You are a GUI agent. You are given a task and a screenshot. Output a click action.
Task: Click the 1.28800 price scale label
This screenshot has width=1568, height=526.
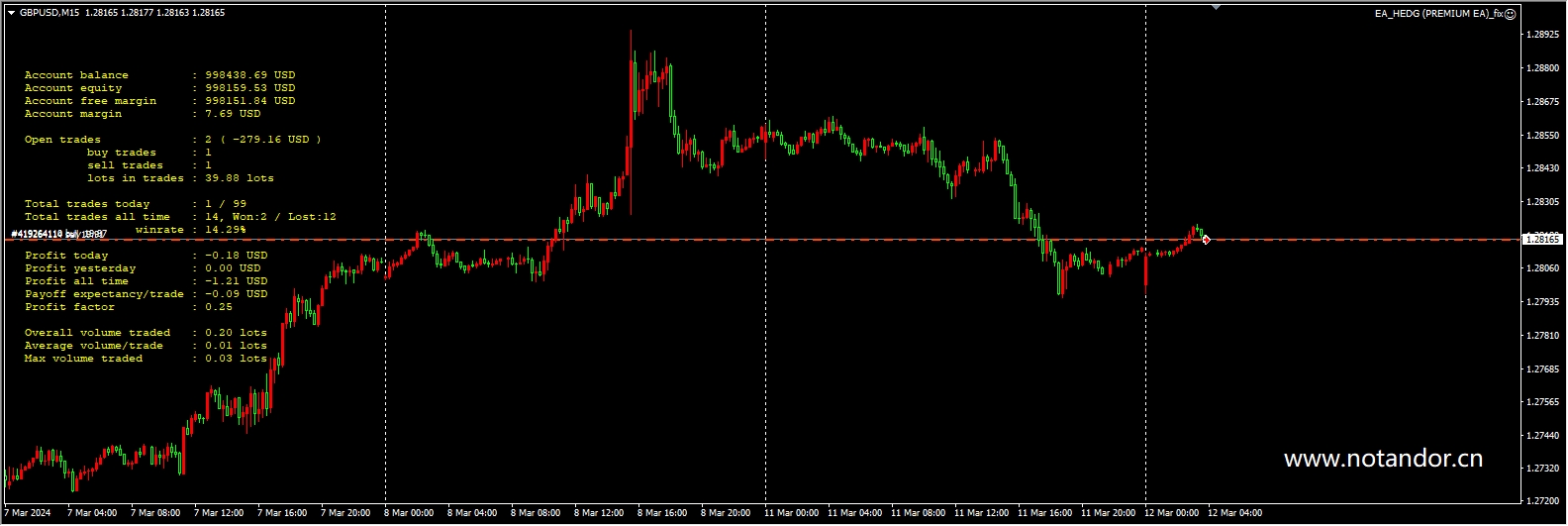click(1542, 68)
